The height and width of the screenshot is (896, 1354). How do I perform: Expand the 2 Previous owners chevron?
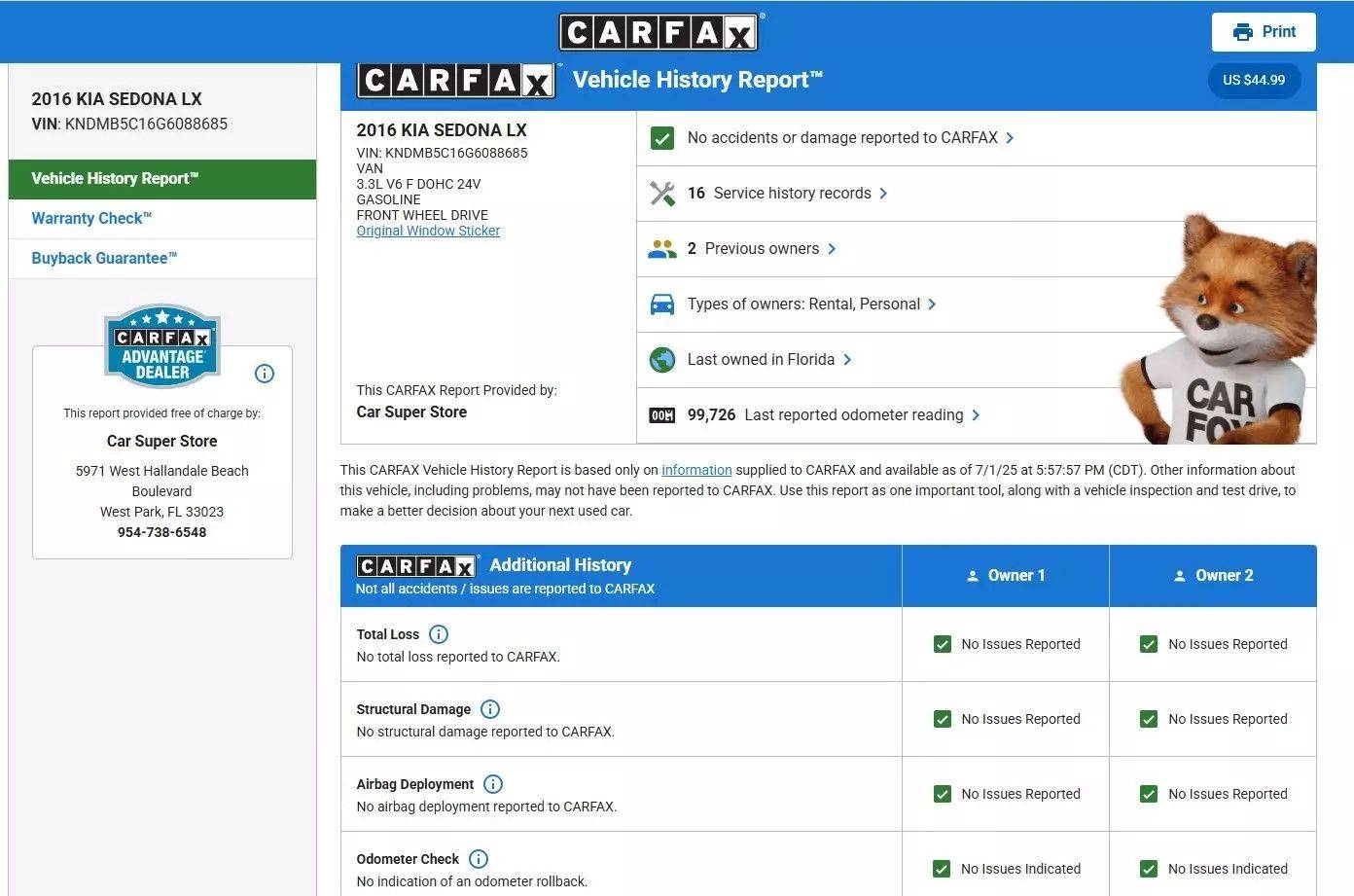(832, 249)
